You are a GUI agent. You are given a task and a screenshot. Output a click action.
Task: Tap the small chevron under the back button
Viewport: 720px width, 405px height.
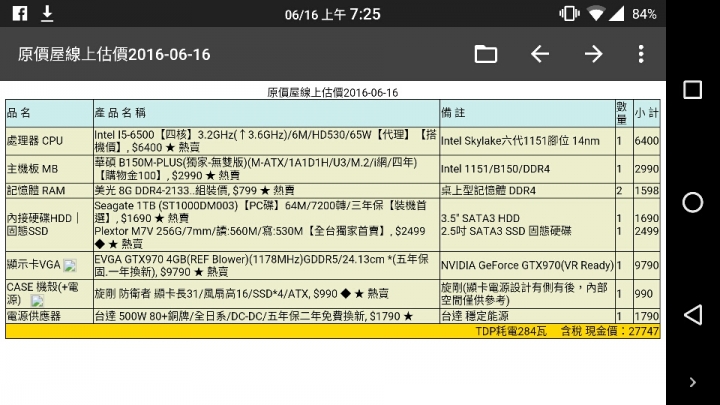693,382
